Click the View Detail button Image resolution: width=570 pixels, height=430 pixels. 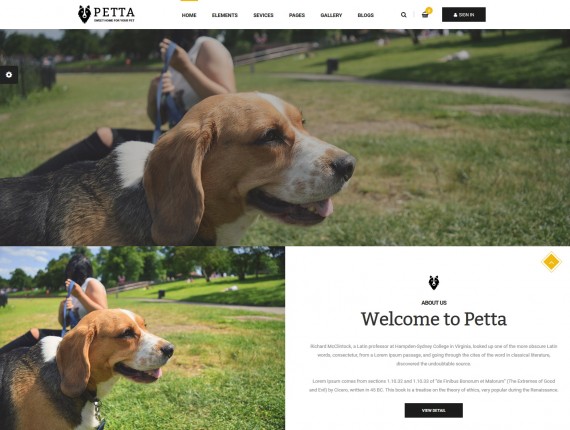point(434,410)
